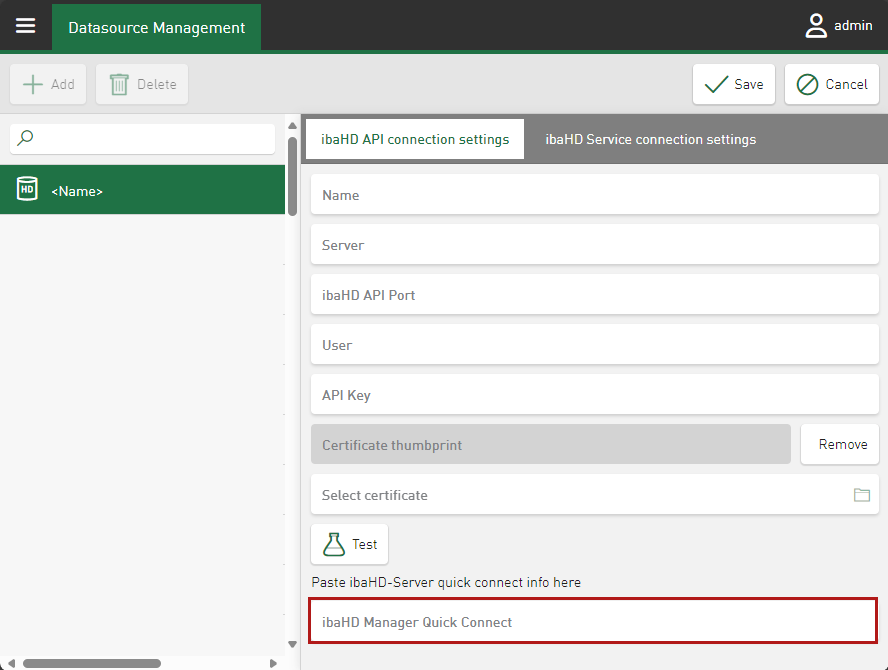Image resolution: width=888 pixels, height=670 pixels.
Task: Click the trash Delete button
Action: (x=142, y=84)
